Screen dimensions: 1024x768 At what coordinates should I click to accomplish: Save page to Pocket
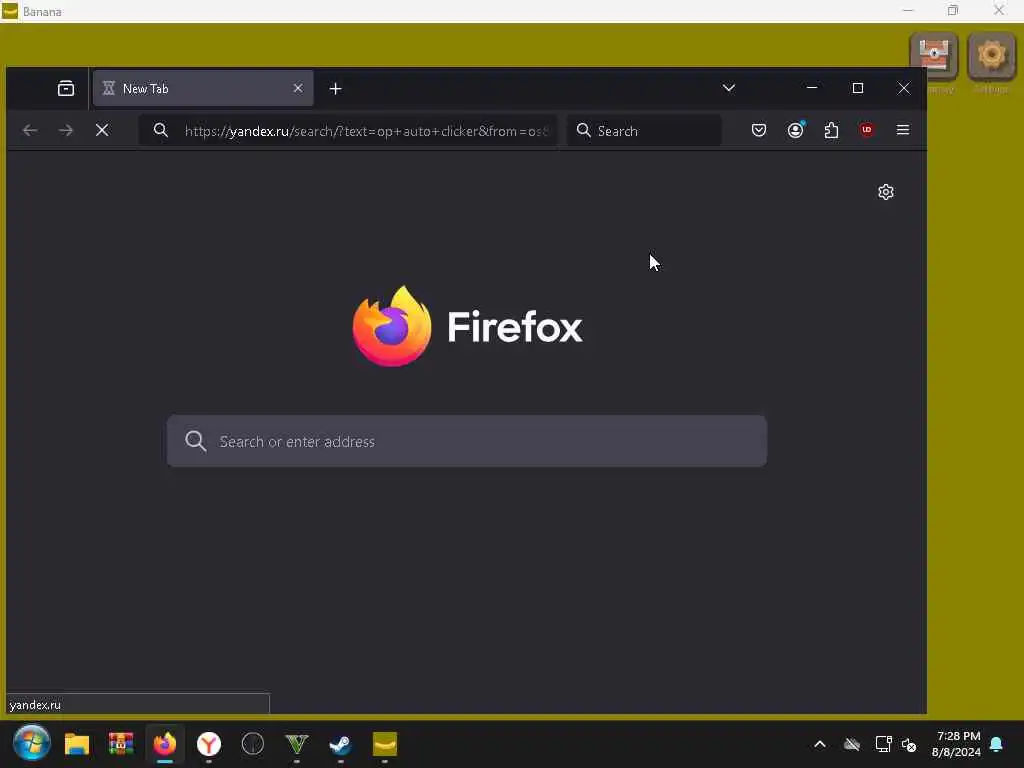click(x=759, y=130)
